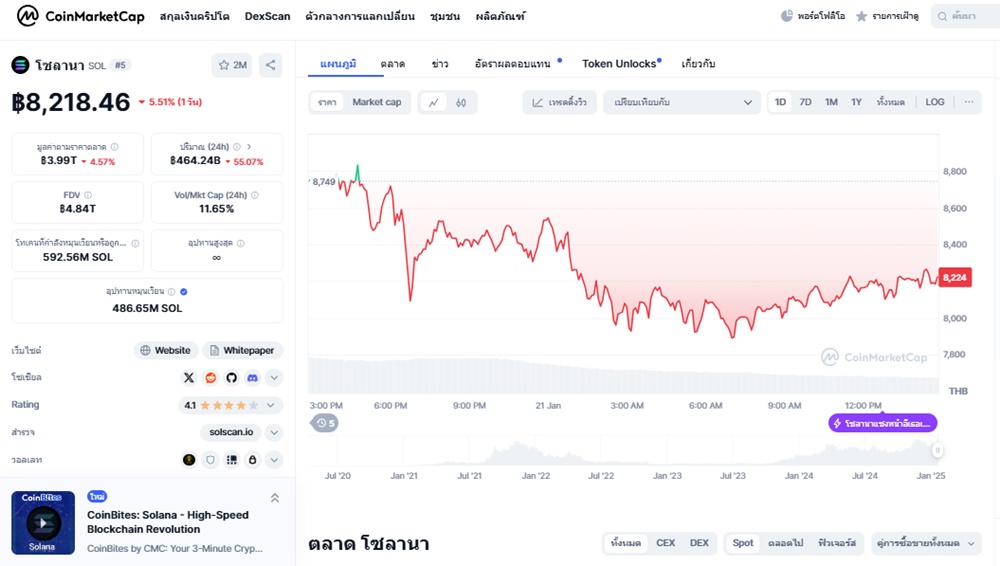Viewport: 1000px width, 566px height.
Task: Open the compare-with dropdown above chart
Action: coord(682,102)
